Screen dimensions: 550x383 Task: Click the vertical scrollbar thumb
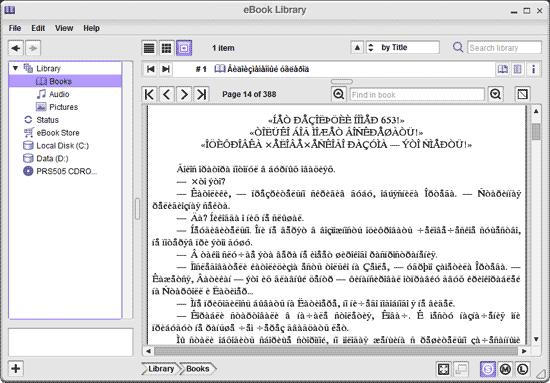coord(536,132)
